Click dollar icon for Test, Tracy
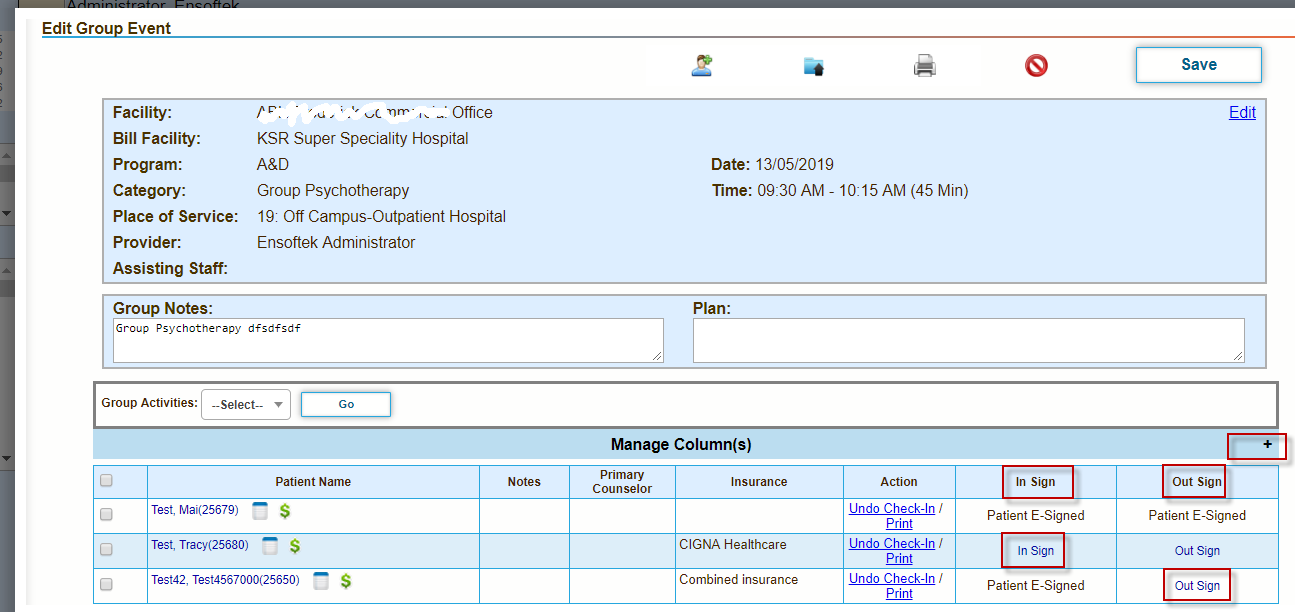 coord(296,546)
